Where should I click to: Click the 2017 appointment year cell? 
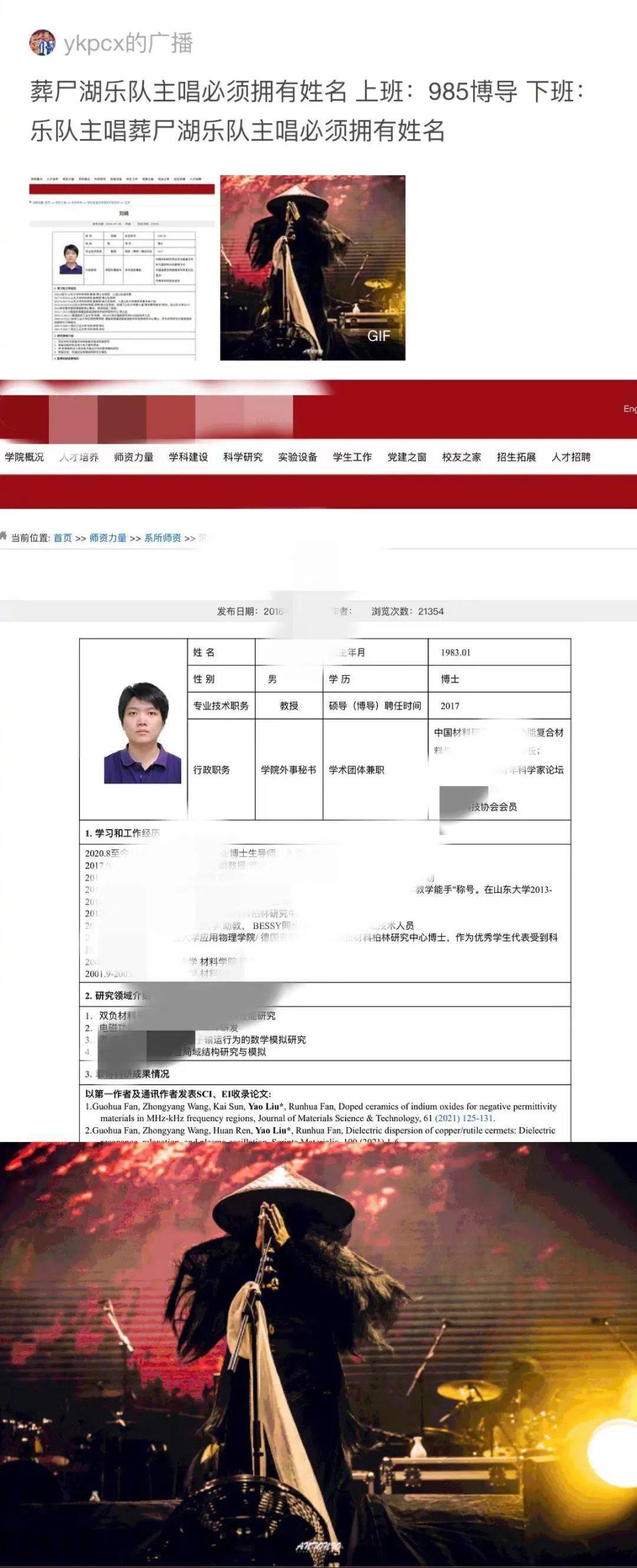click(500, 706)
